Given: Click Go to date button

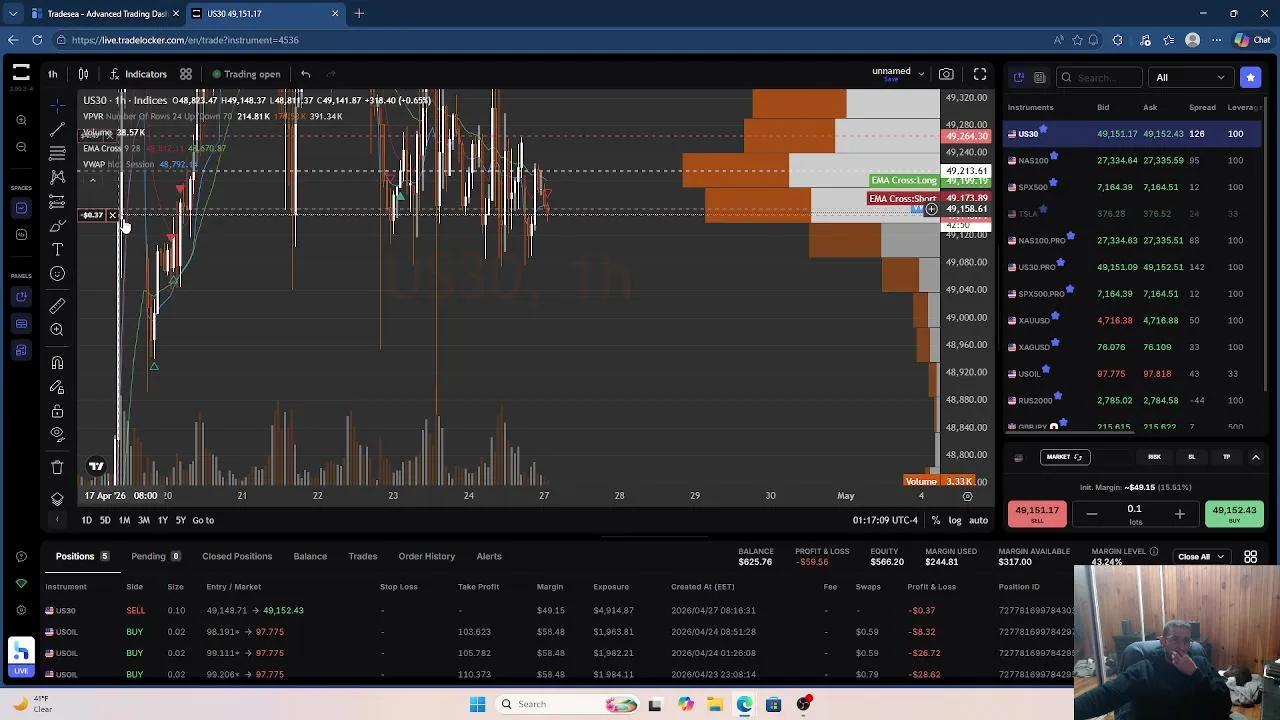Looking at the screenshot, I should click(x=203, y=520).
